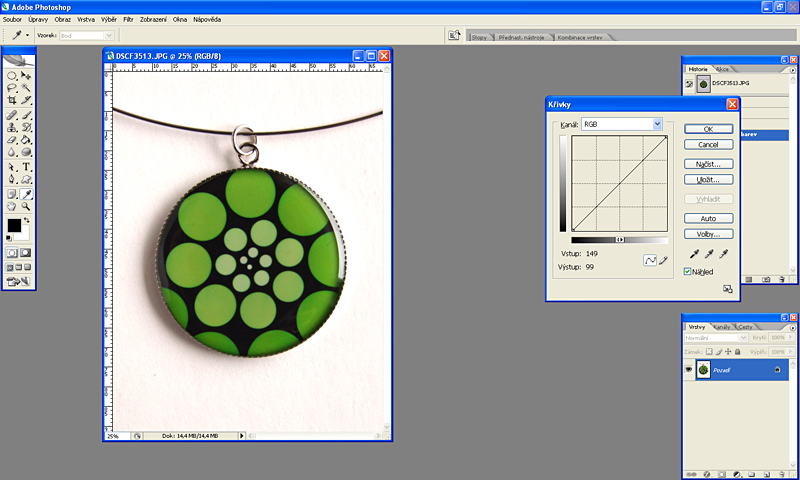Viewport: 800px width, 480px height.
Task: Open the Filtr menu
Action: tap(129, 19)
